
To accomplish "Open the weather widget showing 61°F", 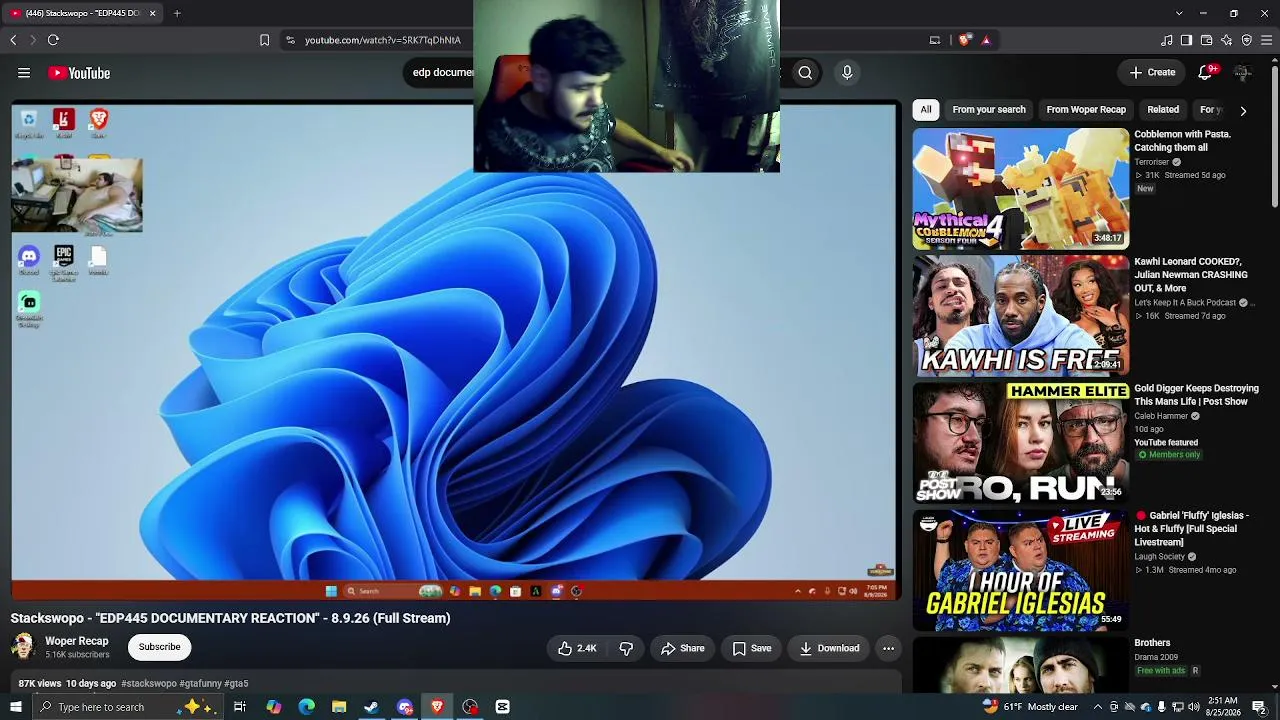I will [1031, 707].
